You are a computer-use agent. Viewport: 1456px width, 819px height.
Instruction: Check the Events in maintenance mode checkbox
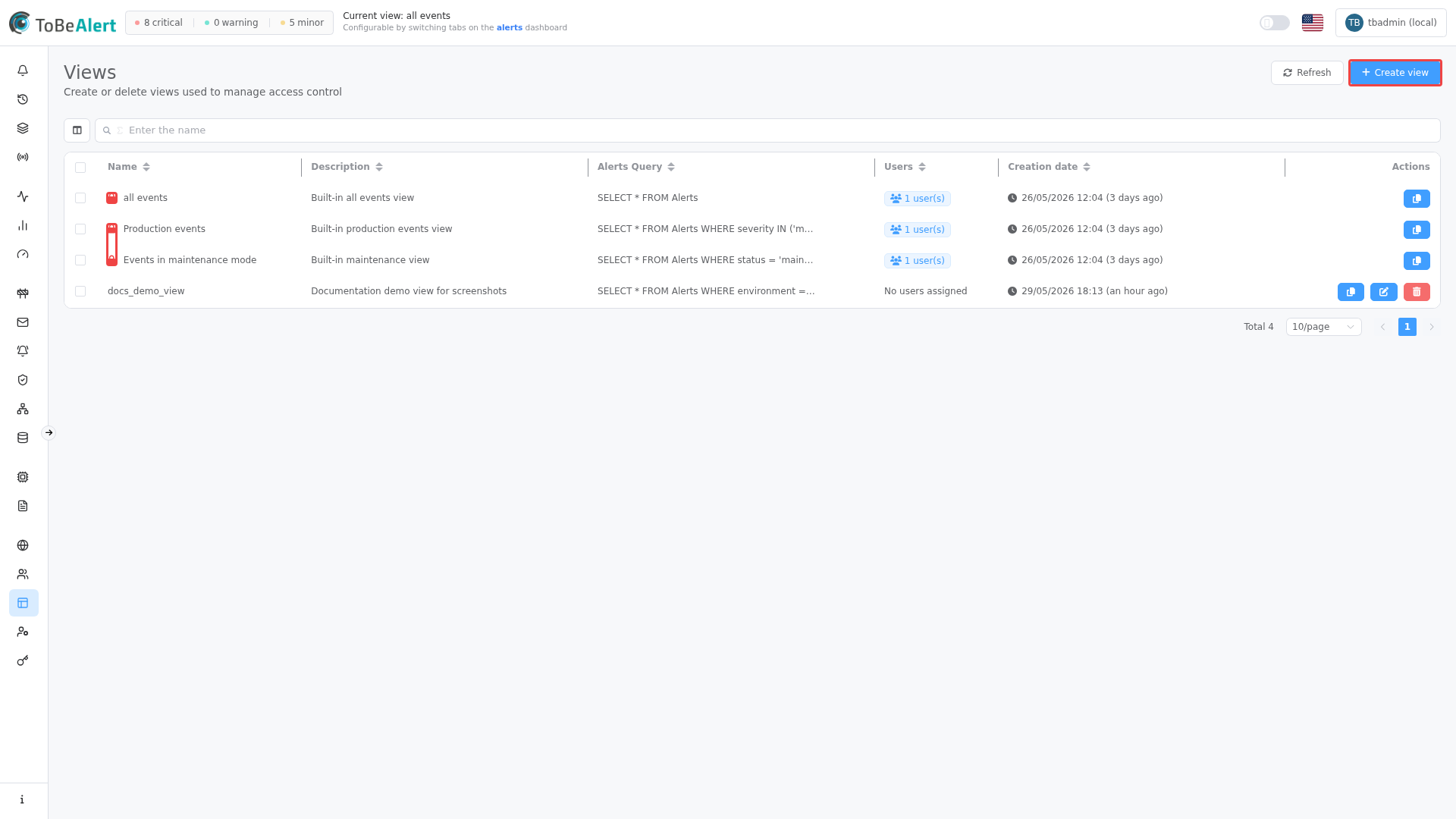[80, 260]
